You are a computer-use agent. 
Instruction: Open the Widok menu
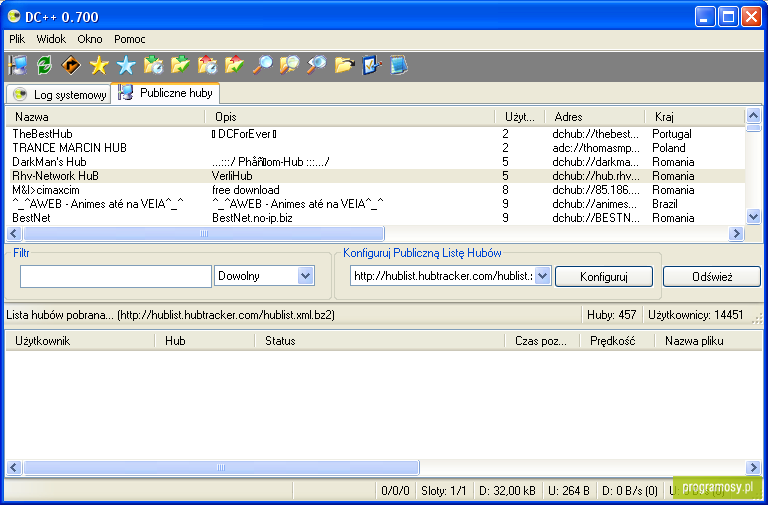(x=51, y=39)
